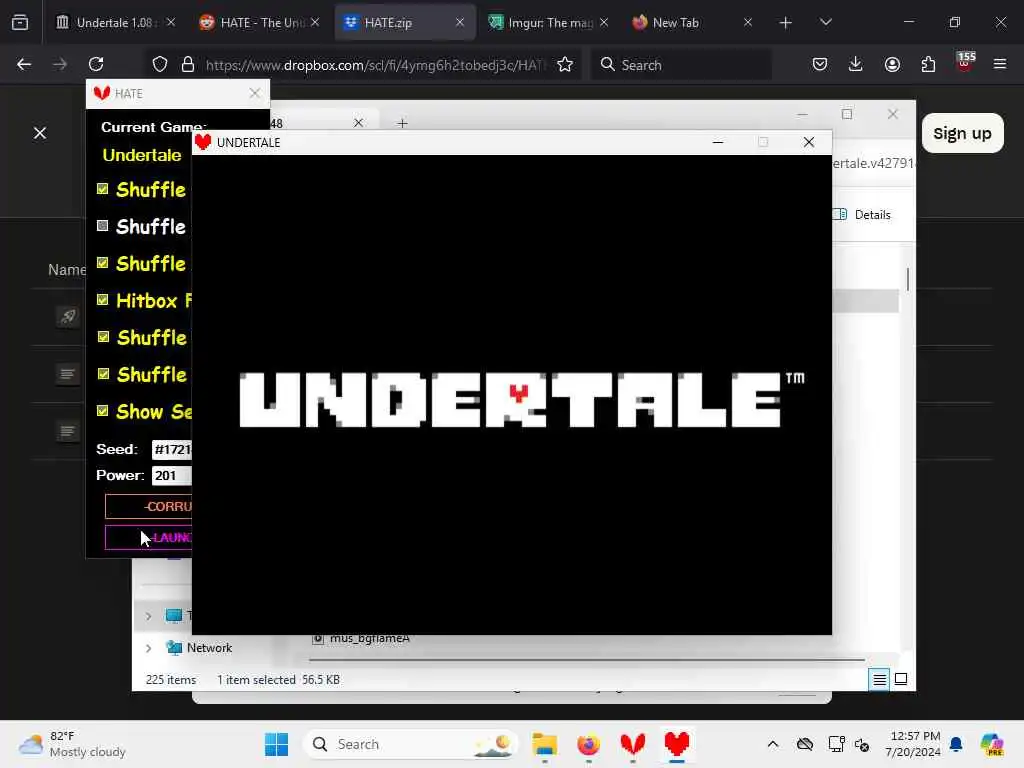The height and width of the screenshot is (768, 1024).
Task: Toggle the first Shuffle checkbox in HATE
Action: 103,189
